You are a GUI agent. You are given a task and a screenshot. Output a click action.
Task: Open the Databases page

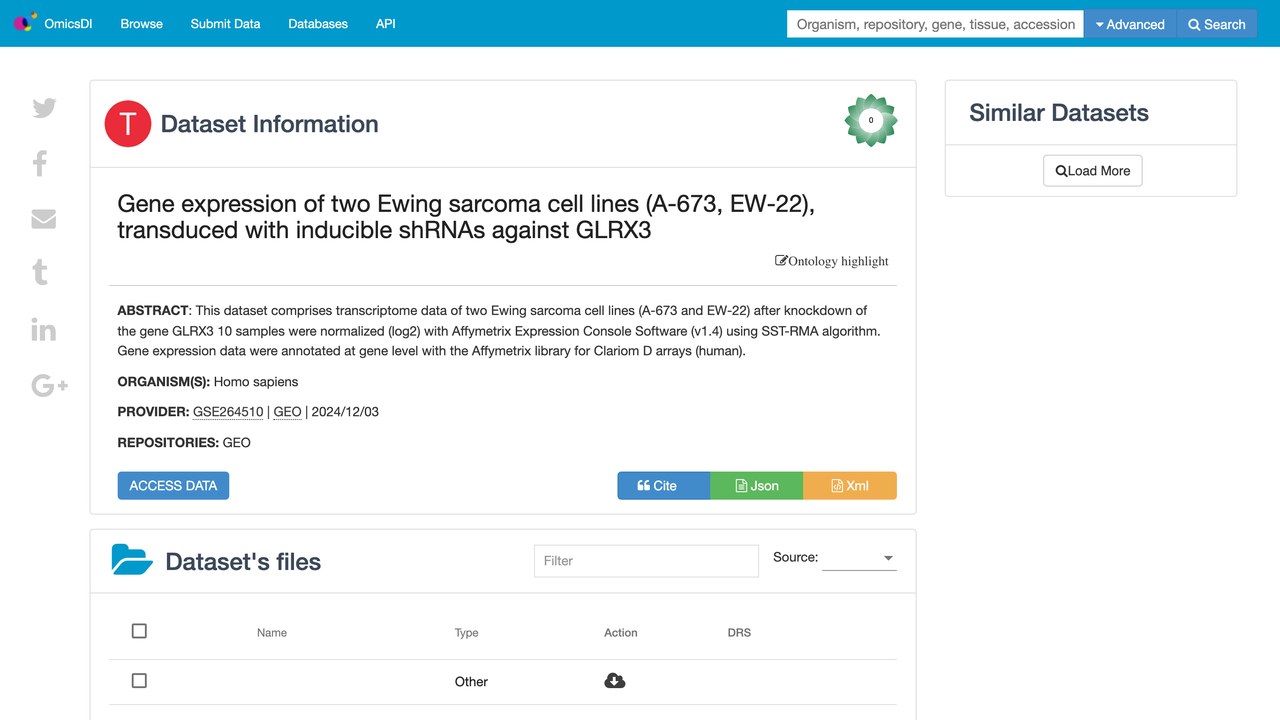[318, 24]
